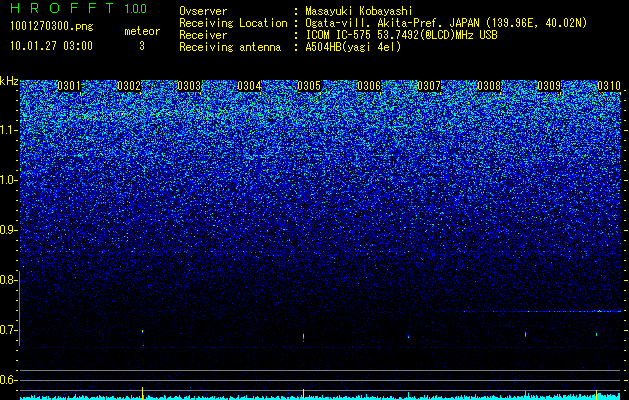Click the yellow meteor tick before 0310
The width and height of the screenshot is (629, 400).
[597, 393]
